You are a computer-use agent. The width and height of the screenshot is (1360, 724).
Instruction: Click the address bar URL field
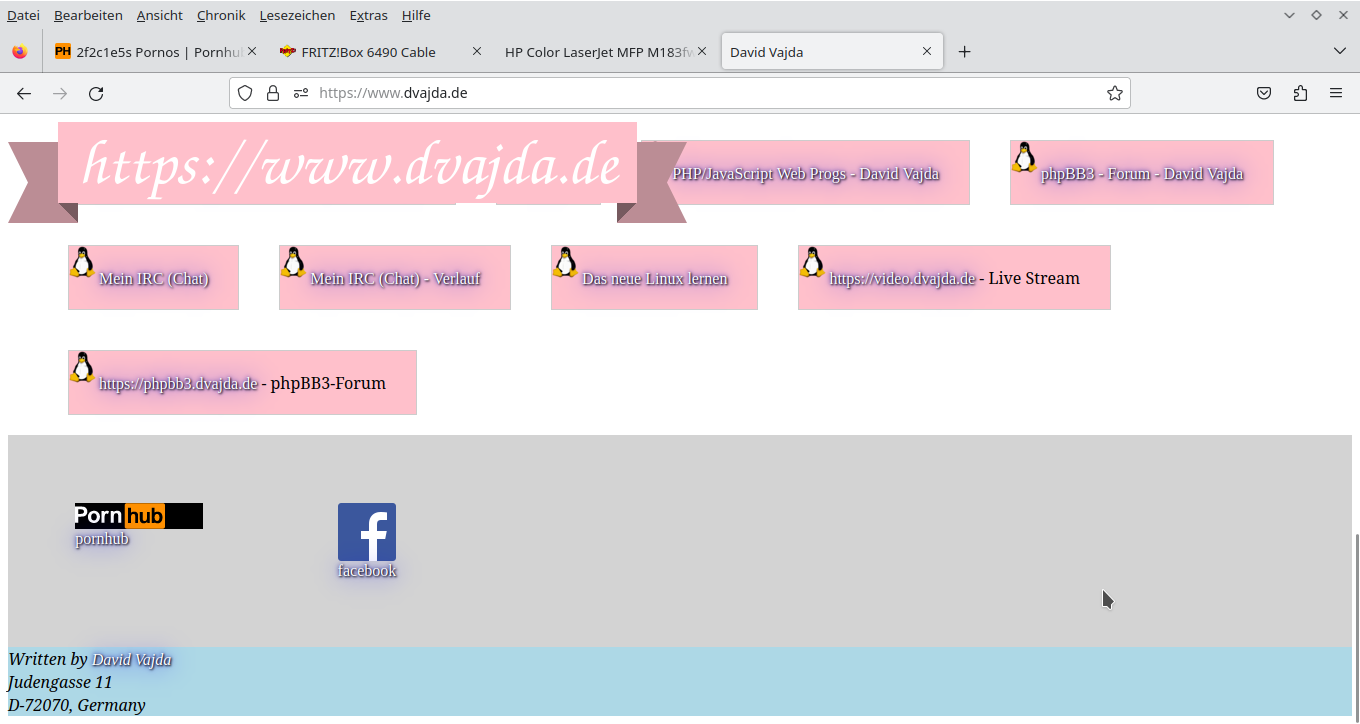(700, 93)
